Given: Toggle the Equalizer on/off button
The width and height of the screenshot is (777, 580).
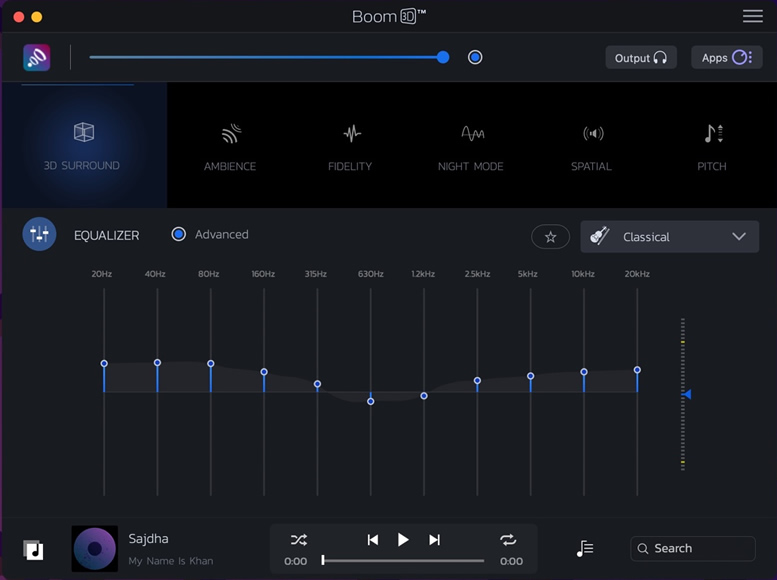Looking at the screenshot, I should pyautogui.click(x=39, y=234).
